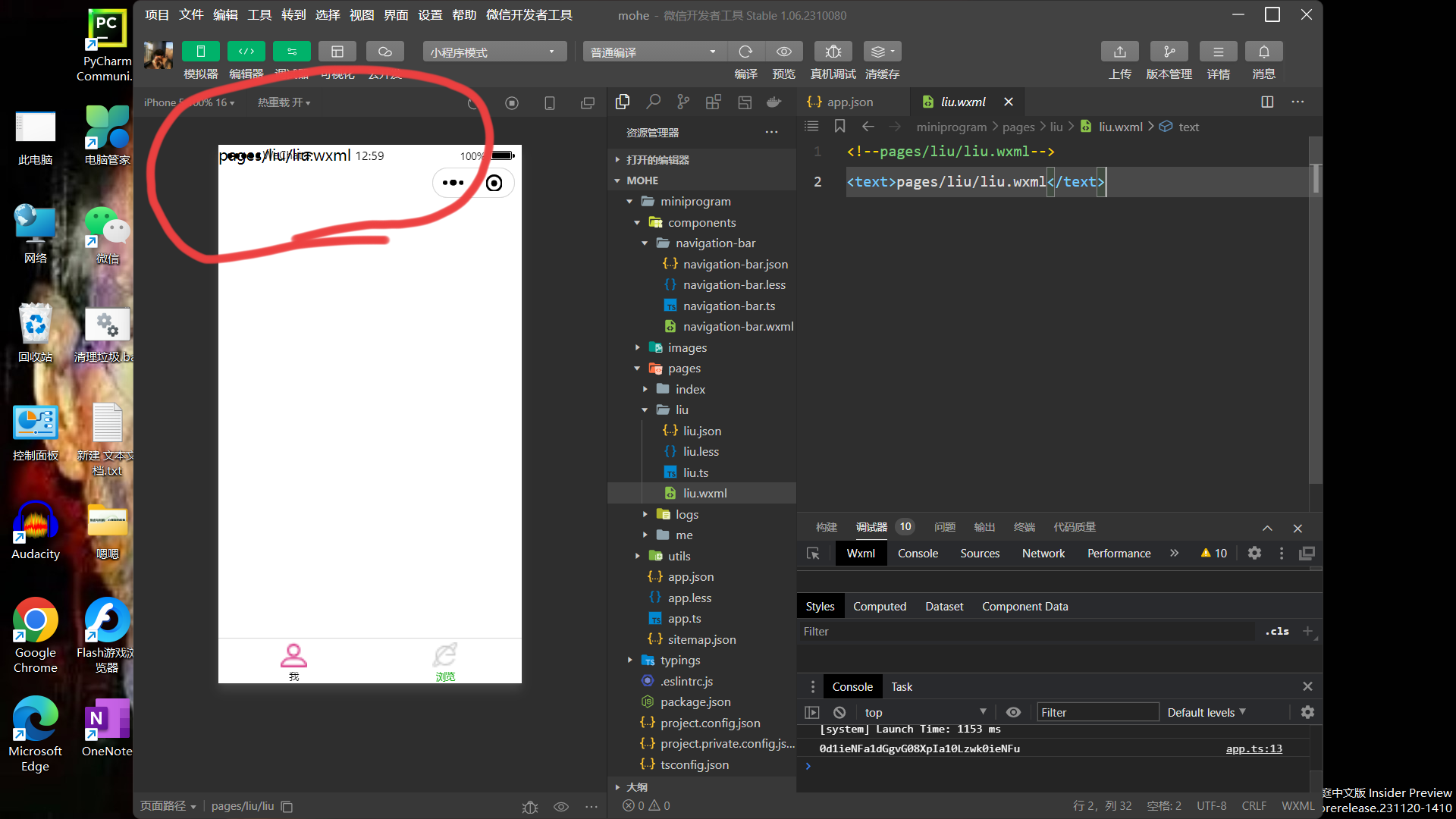
Task: Open the 小程序模式 mode dropdown
Action: (494, 52)
